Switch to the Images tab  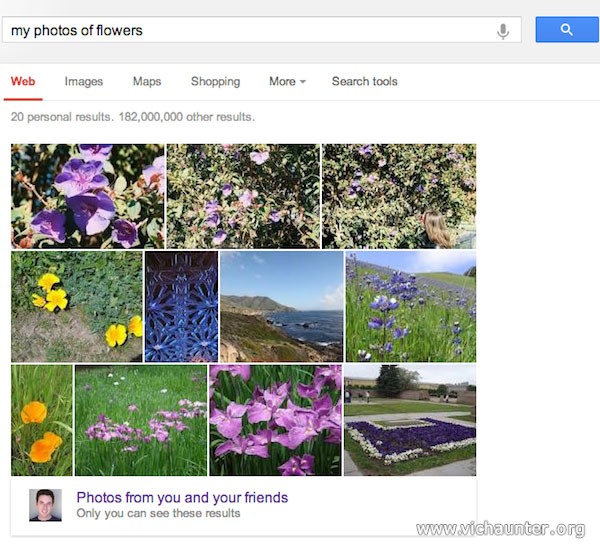[84, 81]
